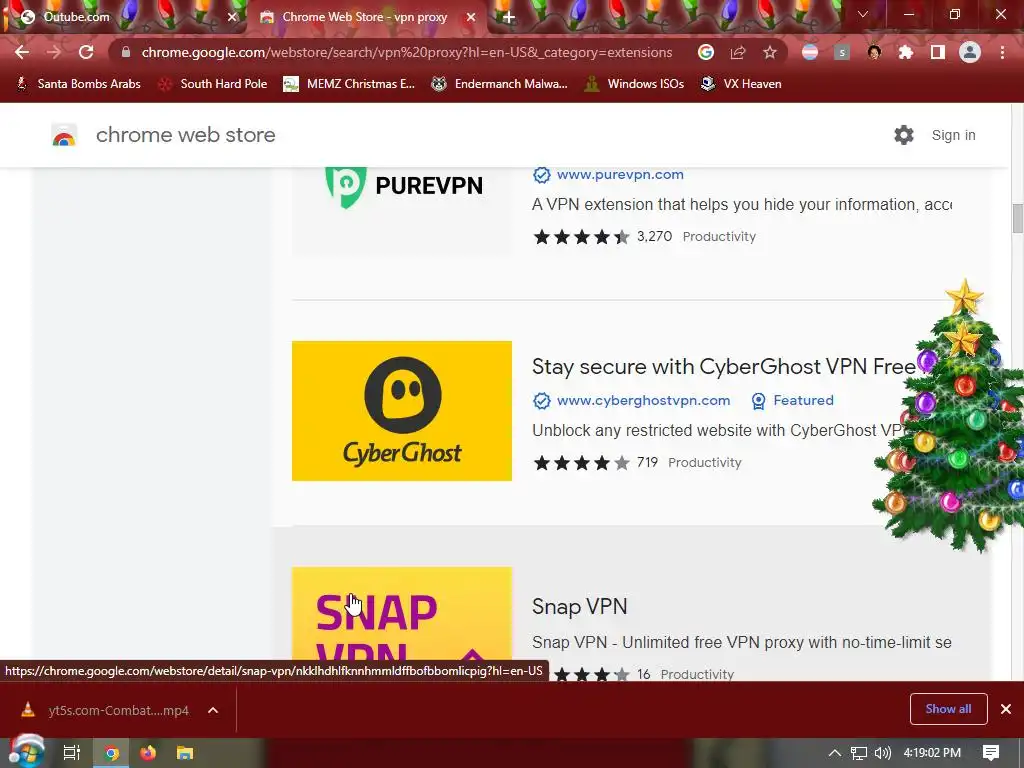Toggle the browser side panel
1024x768 pixels.
pyautogui.click(x=938, y=52)
